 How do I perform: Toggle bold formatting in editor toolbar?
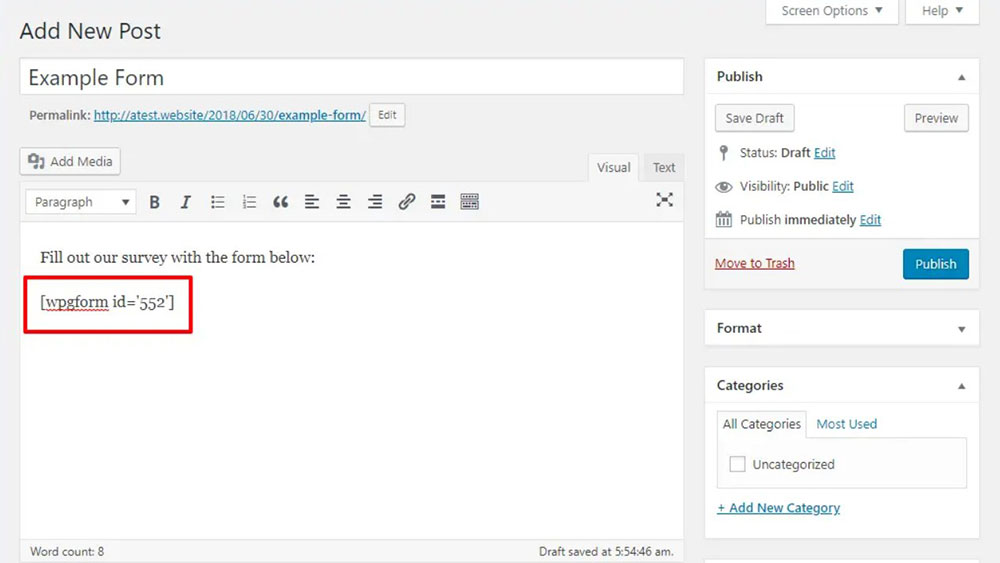pos(155,202)
